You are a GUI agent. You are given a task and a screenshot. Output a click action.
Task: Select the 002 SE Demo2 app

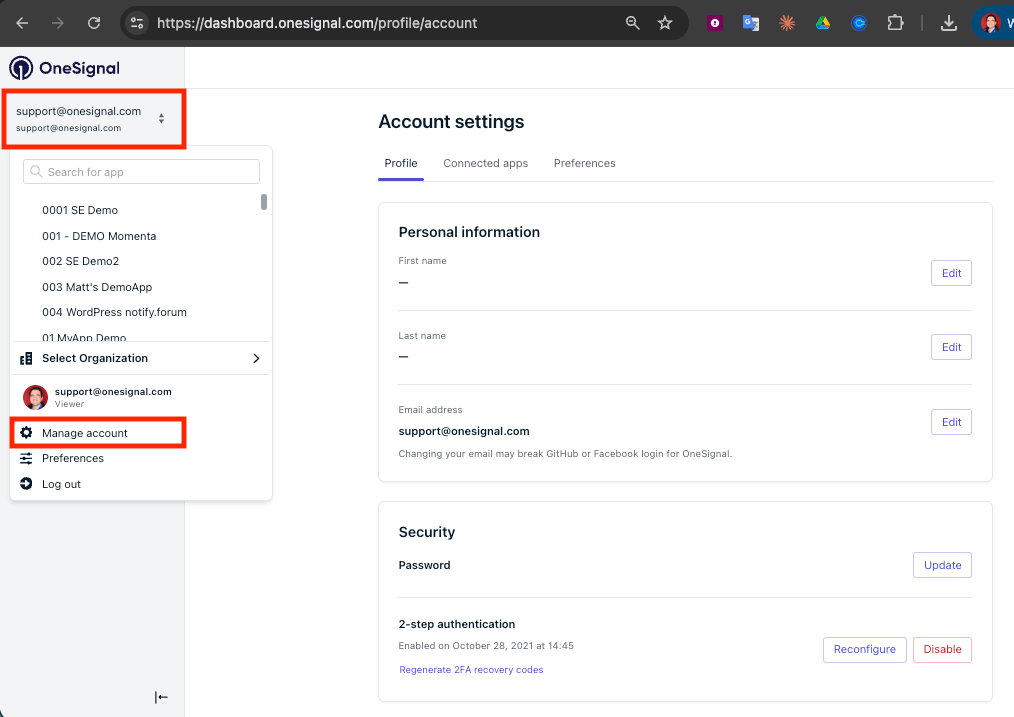tap(80, 261)
